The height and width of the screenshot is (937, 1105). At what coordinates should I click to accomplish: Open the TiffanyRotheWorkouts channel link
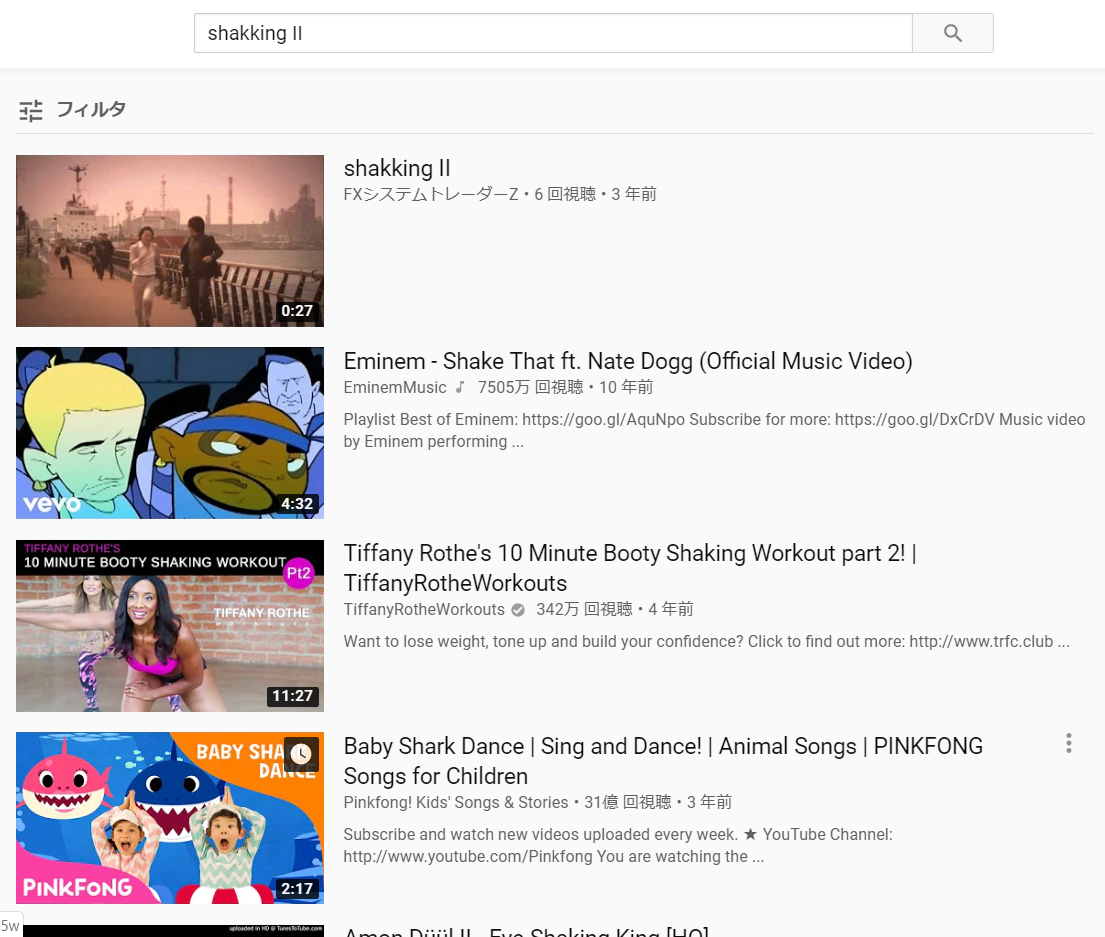[x=424, y=609]
